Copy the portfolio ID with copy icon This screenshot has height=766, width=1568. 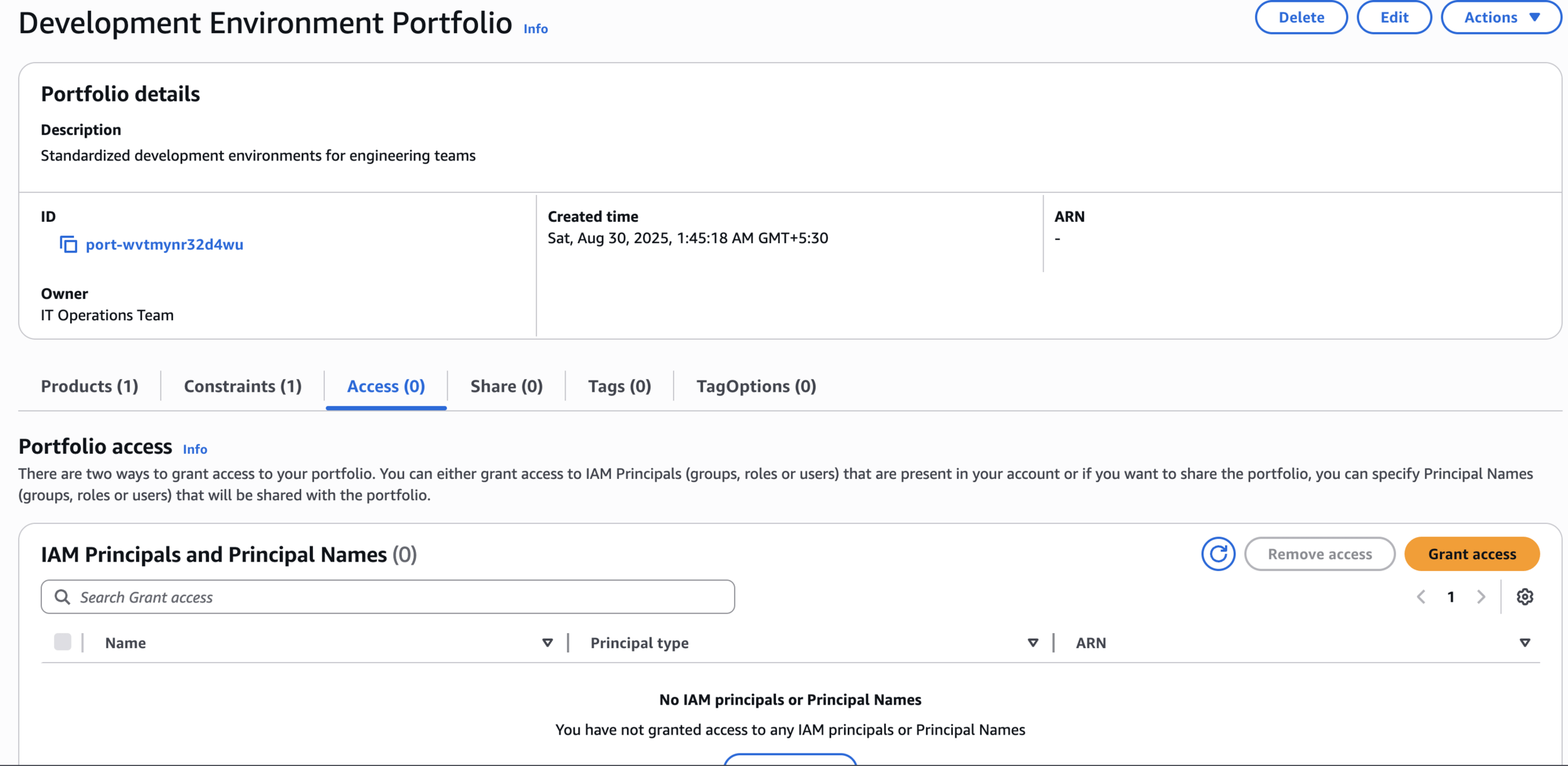(68, 244)
